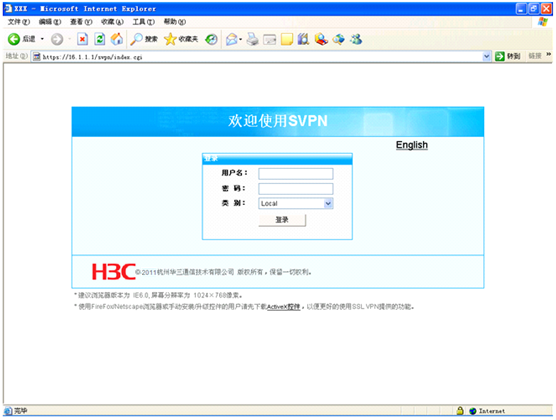Open the 帮助 (Help) menu

point(174,22)
